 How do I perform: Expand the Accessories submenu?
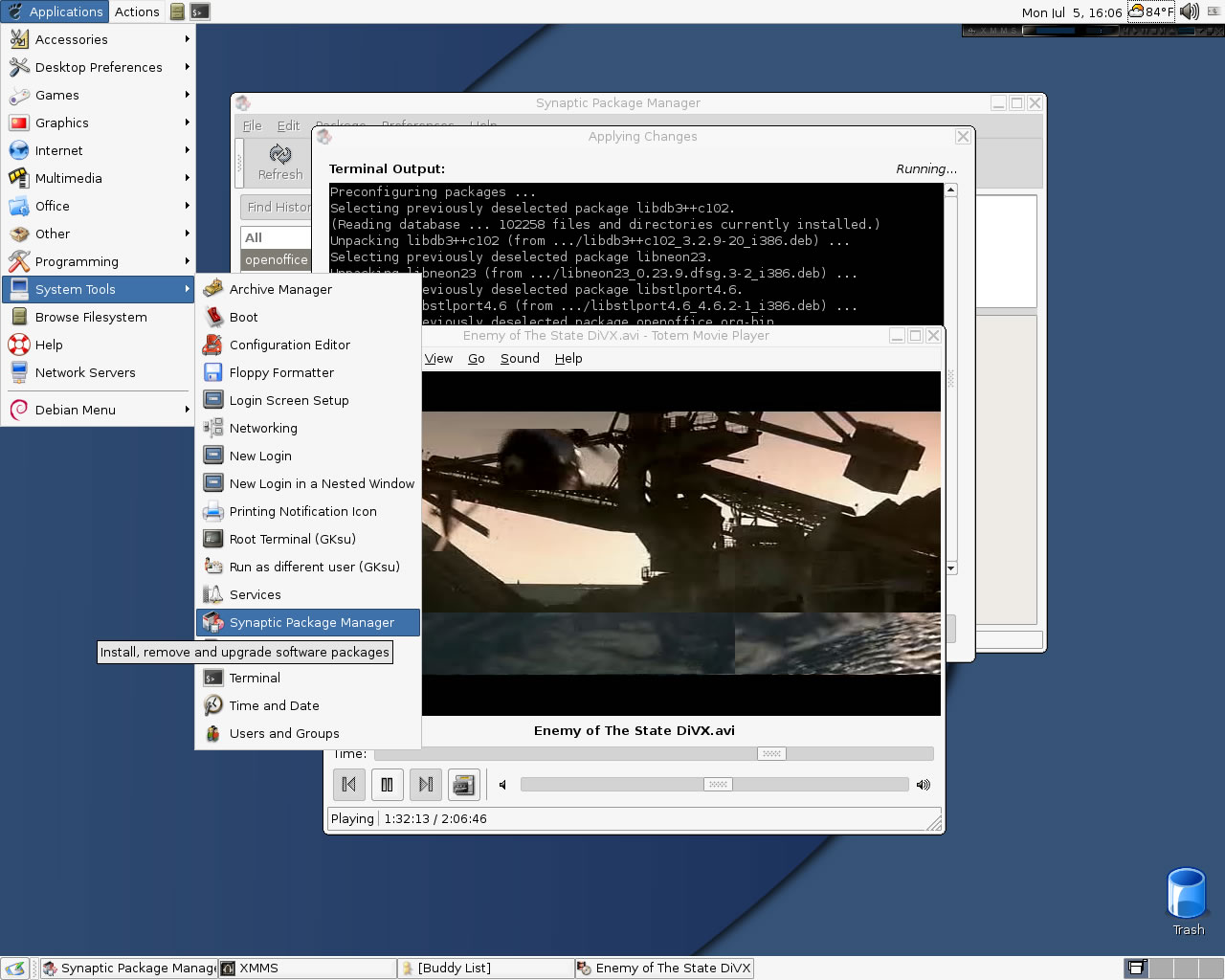click(98, 39)
